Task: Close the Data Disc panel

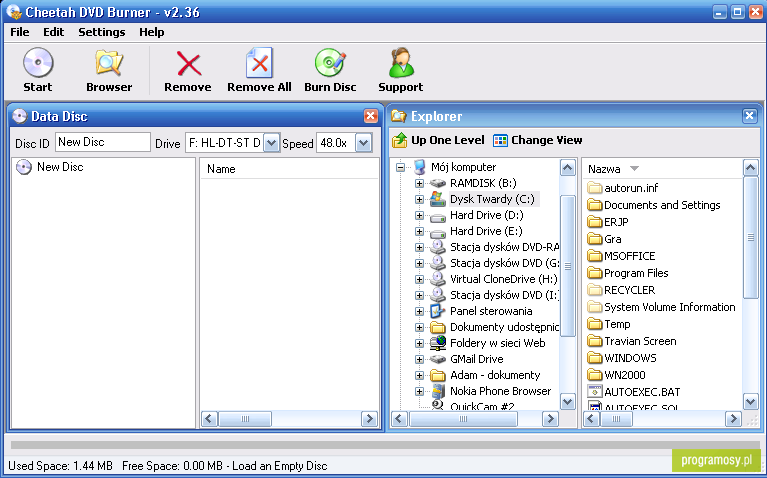Action: tap(371, 116)
